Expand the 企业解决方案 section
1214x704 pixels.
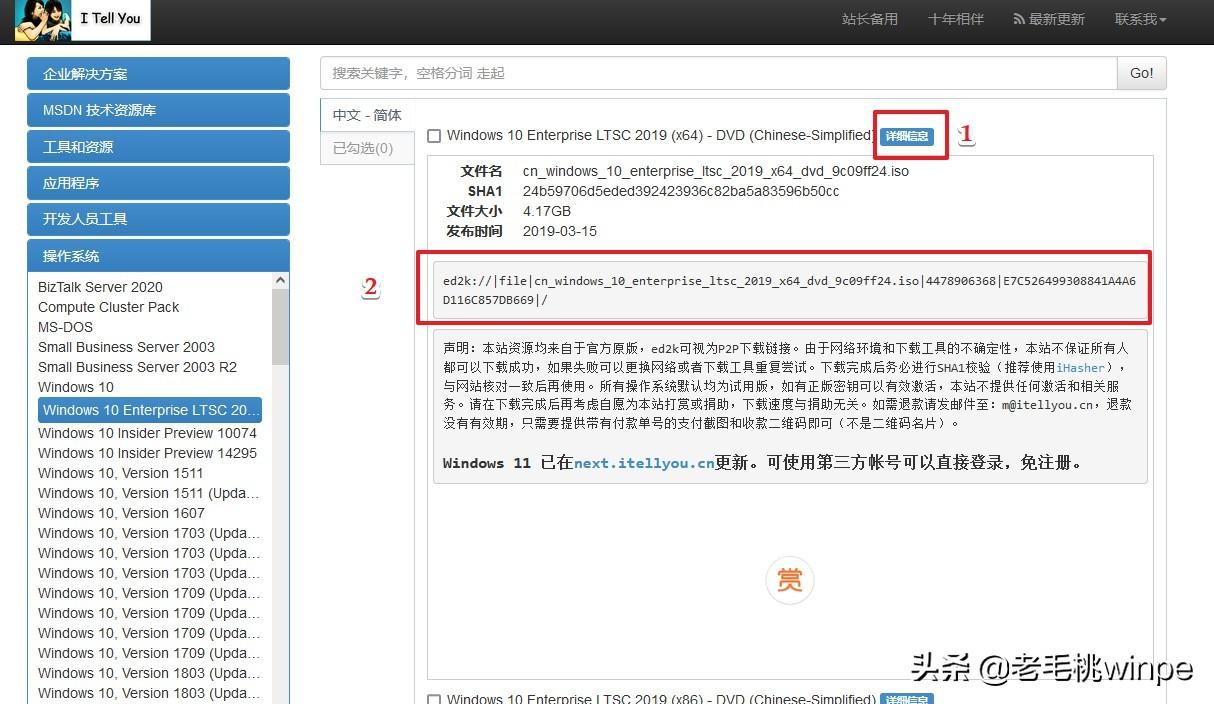pos(158,74)
